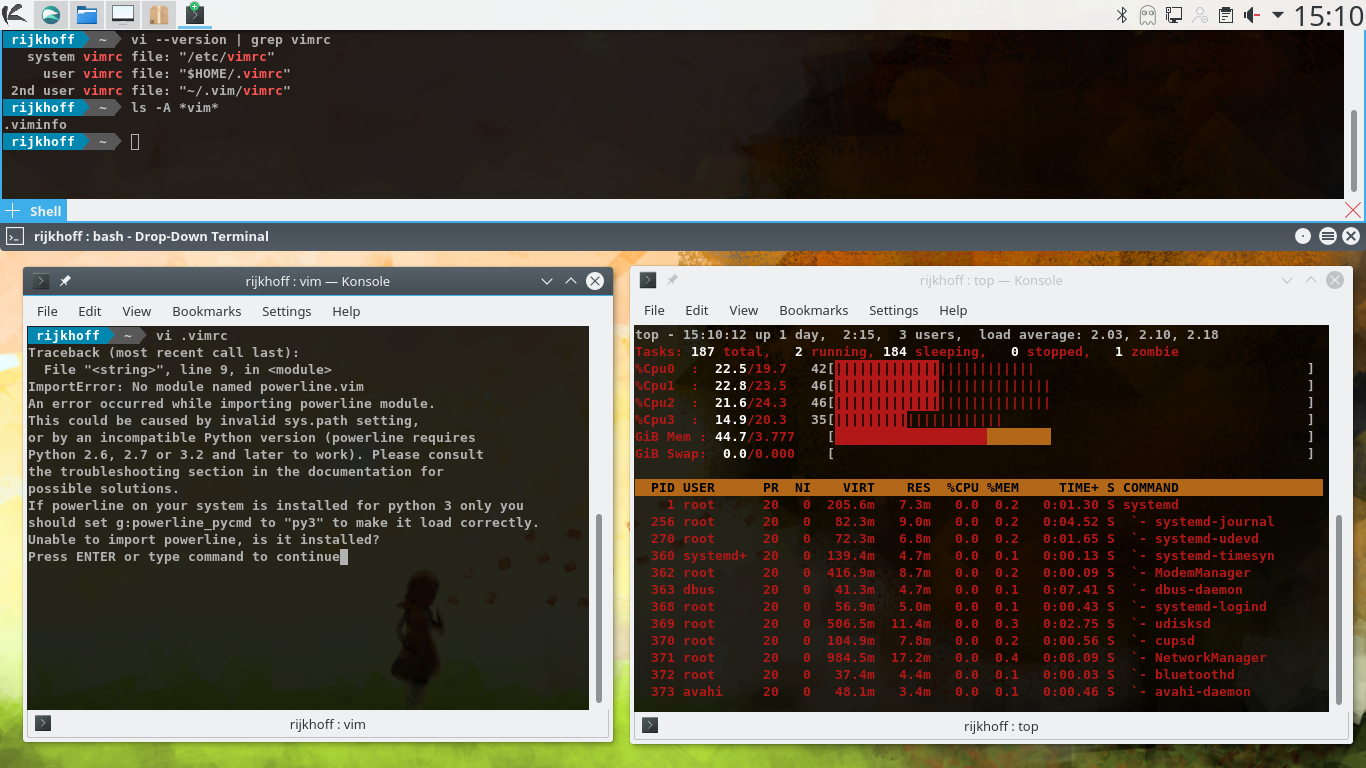Open wired network connection tray icon

tap(1174, 15)
